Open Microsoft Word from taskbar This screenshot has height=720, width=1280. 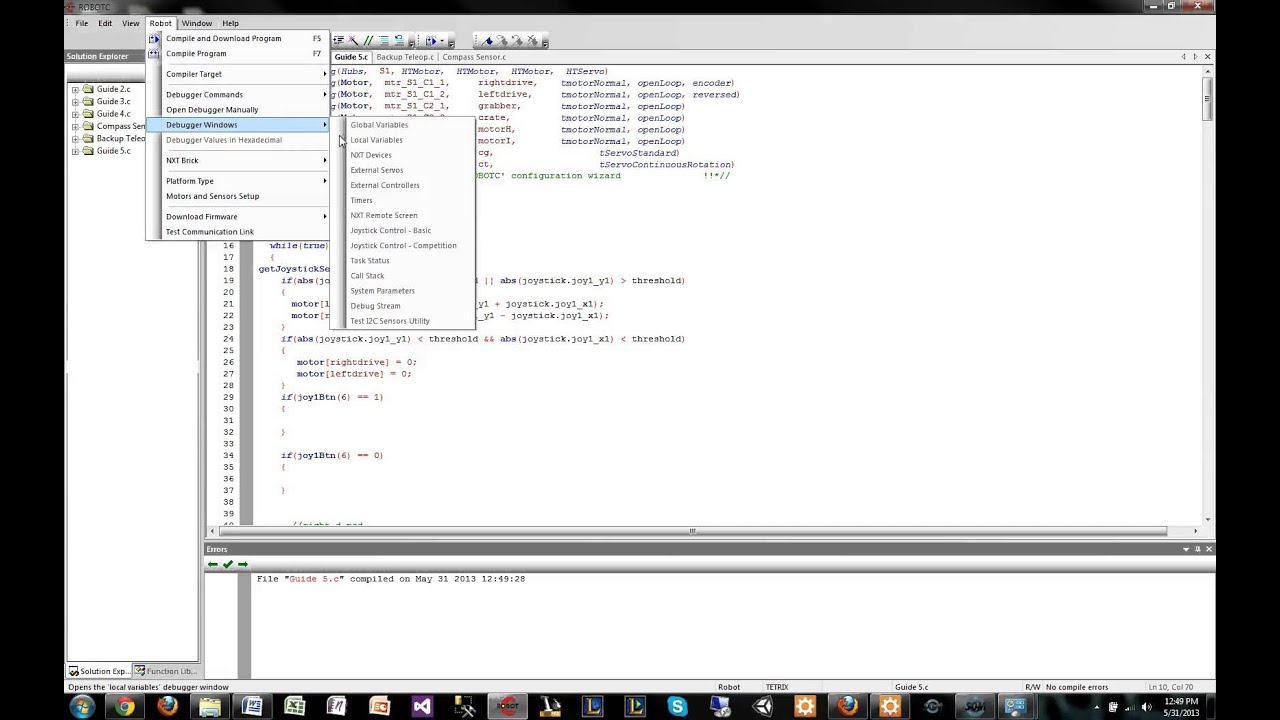click(252, 707)
